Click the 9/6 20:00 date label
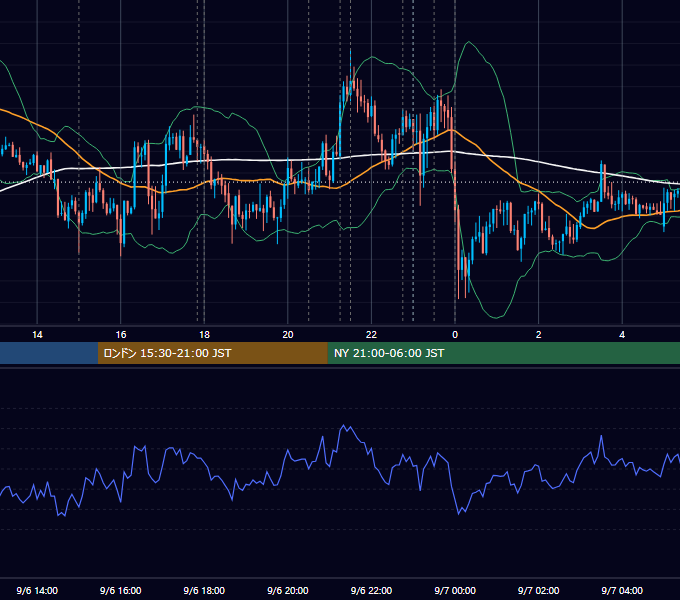680x600 pixels. pyautogui.click(x=288, y=590)
